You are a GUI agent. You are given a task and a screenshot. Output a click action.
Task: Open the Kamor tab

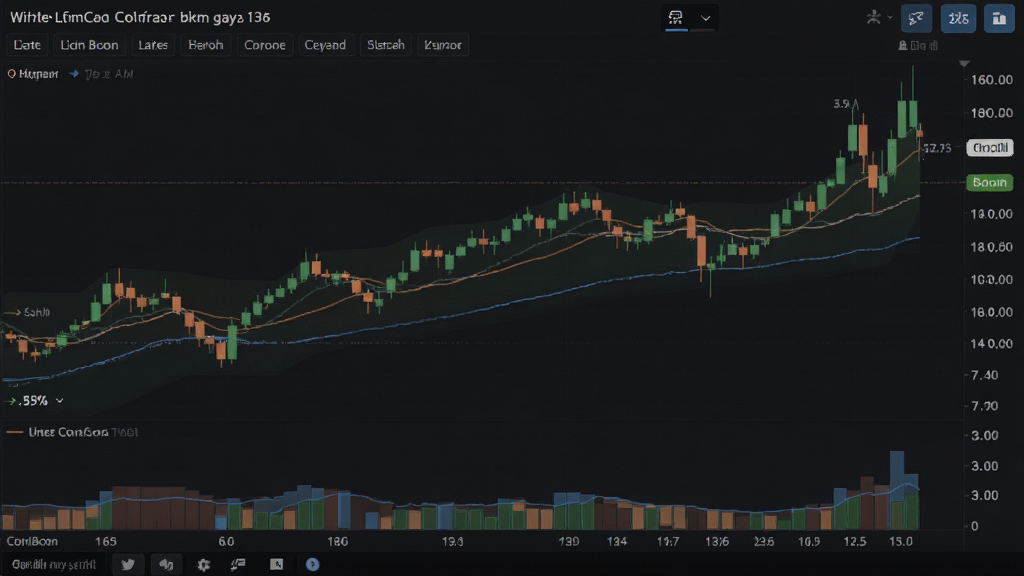(x=443, y=45)
